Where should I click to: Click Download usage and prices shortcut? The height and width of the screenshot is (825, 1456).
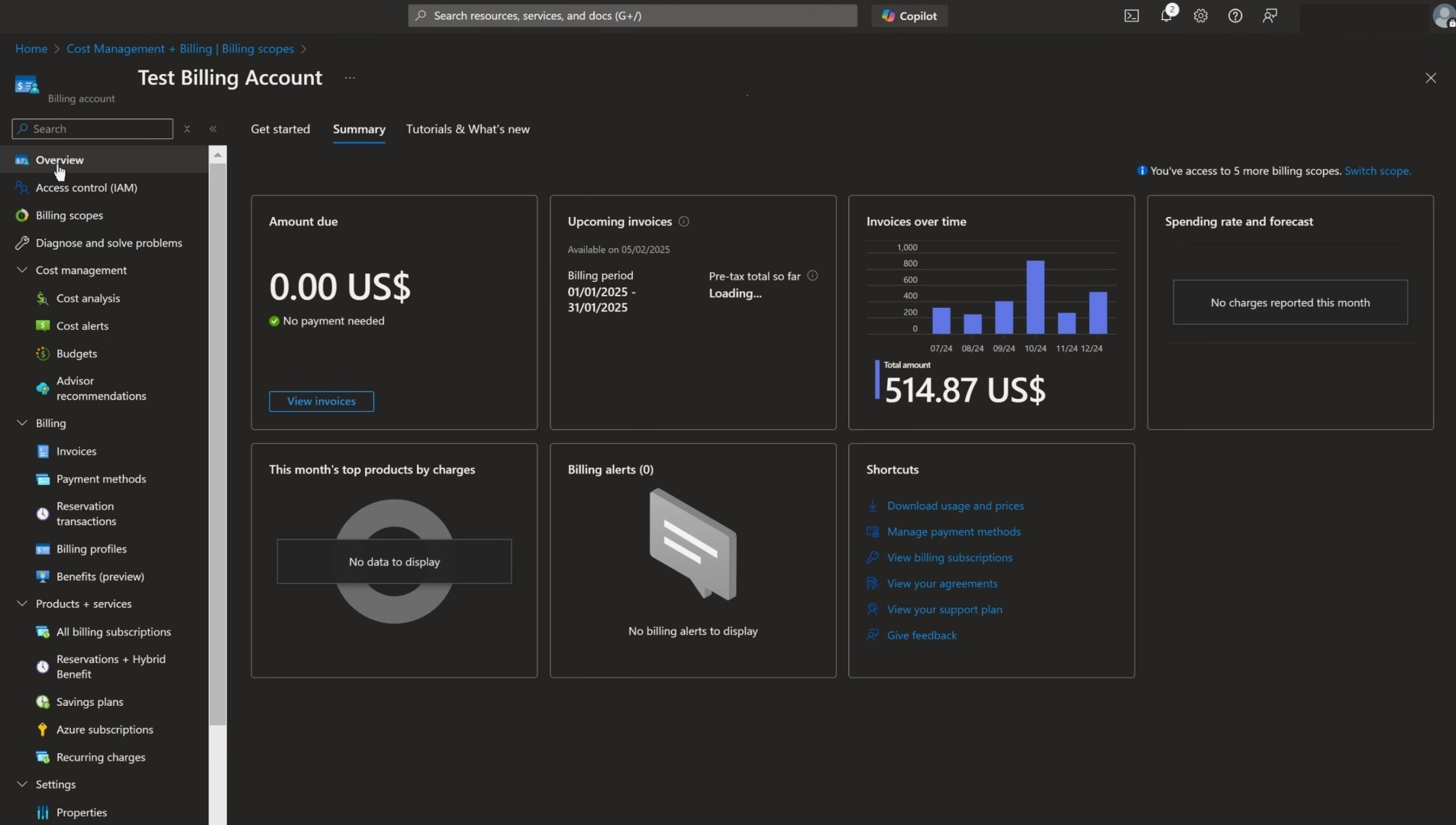tap(955, 506)
